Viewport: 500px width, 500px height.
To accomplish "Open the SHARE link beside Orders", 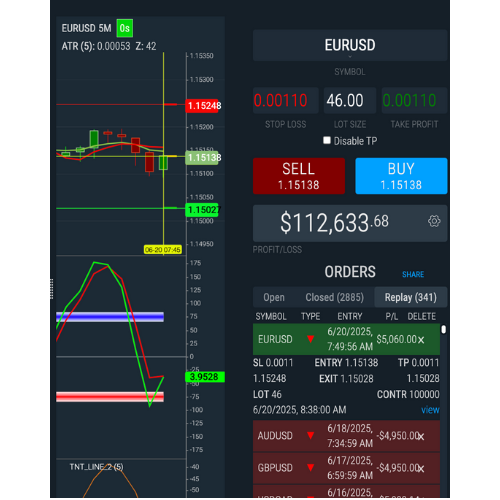I will (413, 274).
